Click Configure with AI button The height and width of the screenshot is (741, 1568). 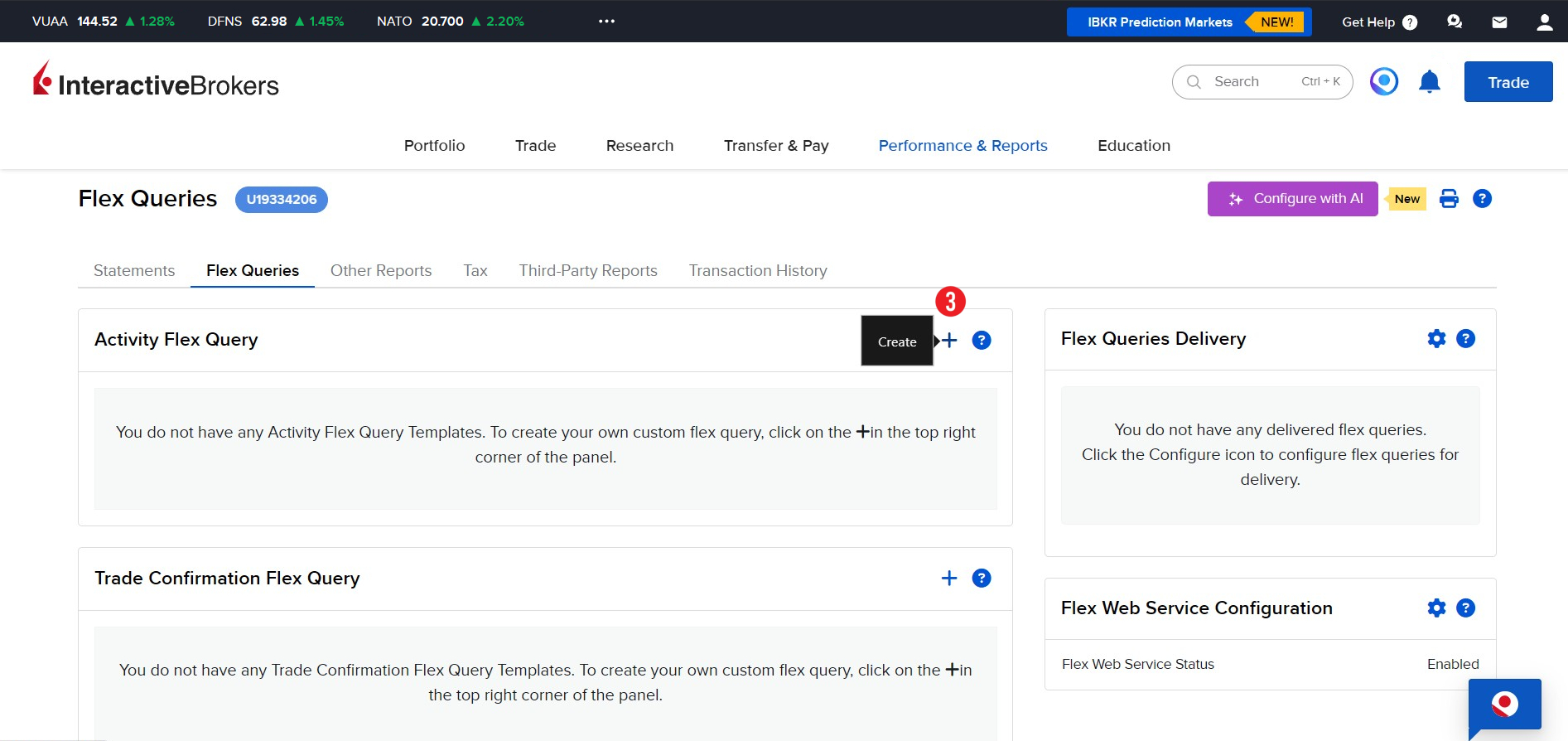(1293, 199)
